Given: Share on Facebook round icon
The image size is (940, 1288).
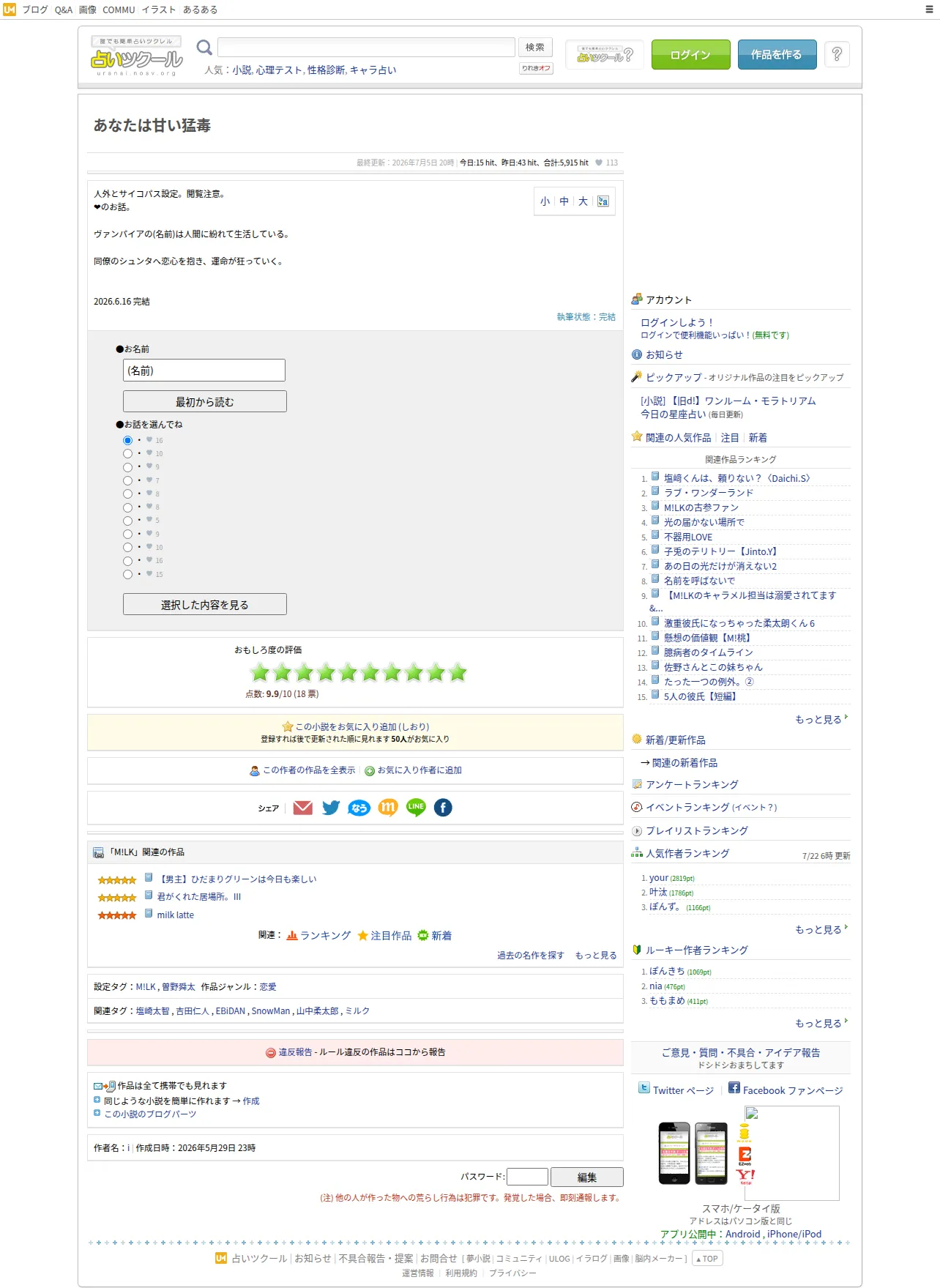Looking at the screenshot, I should click(x=443, y=808).
